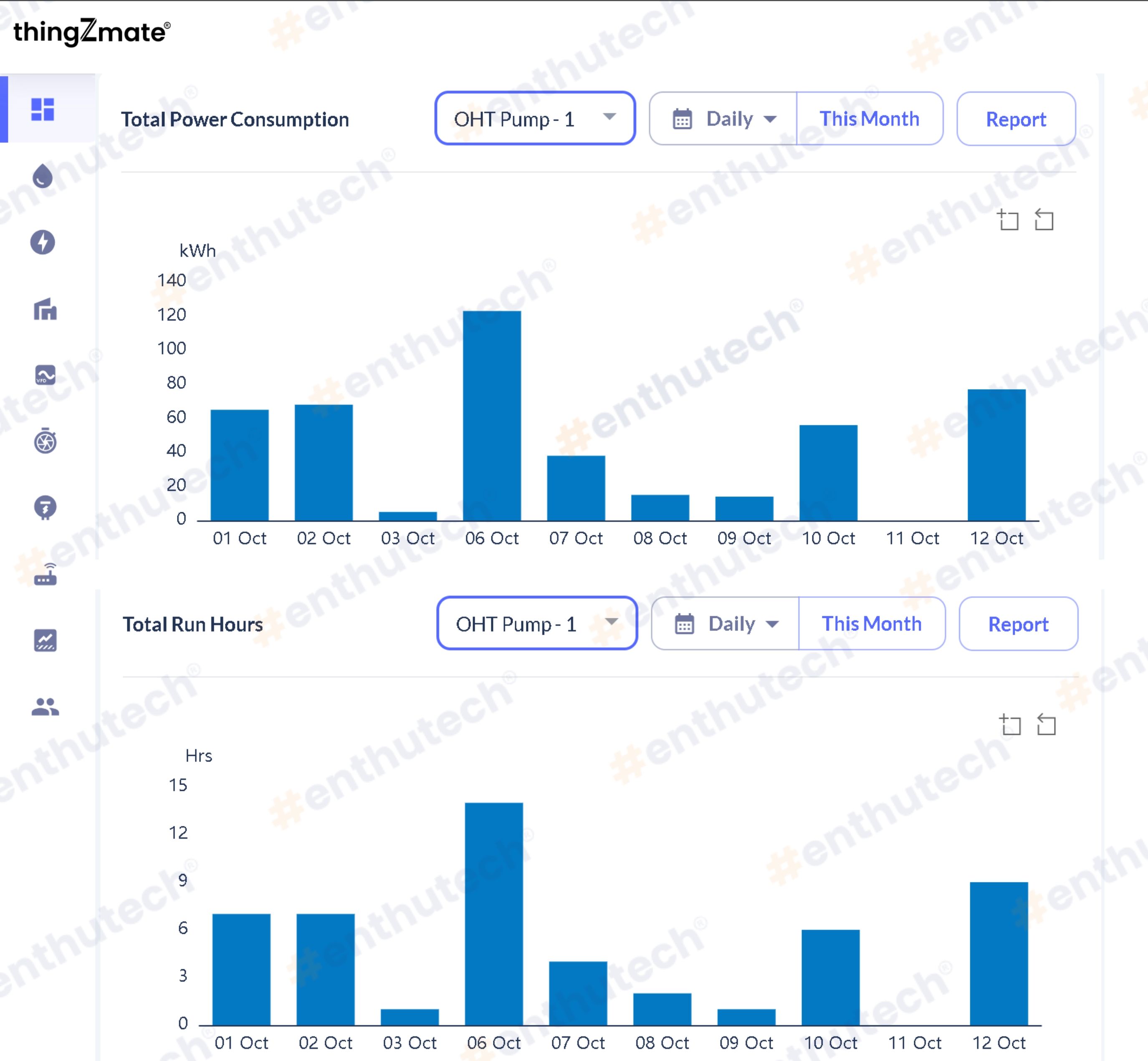1148x1061 pixels.
Task: Click zoom reset icon on power chart
Action: [x=1044, y=220]
